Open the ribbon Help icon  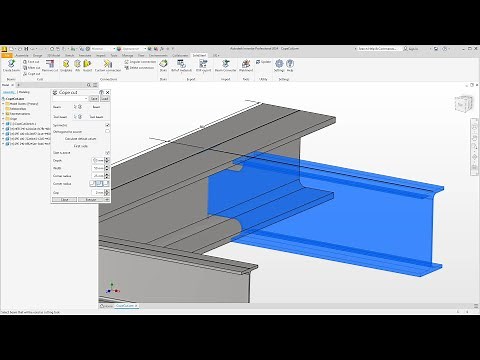click(x=290, y=66)
